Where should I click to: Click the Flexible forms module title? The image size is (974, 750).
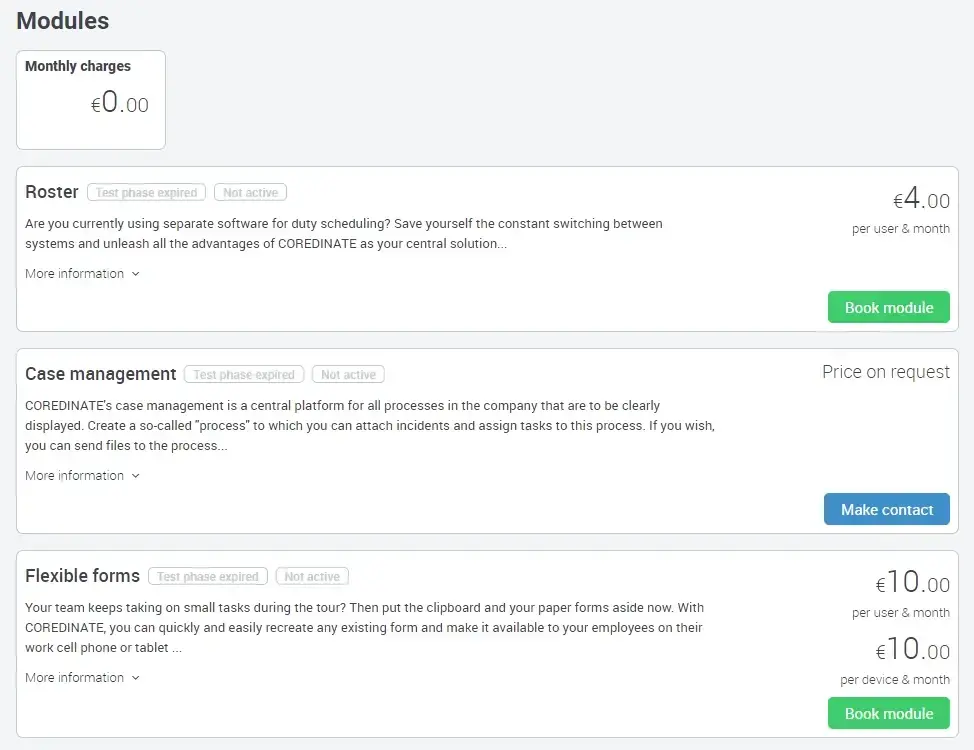point(82,576)
